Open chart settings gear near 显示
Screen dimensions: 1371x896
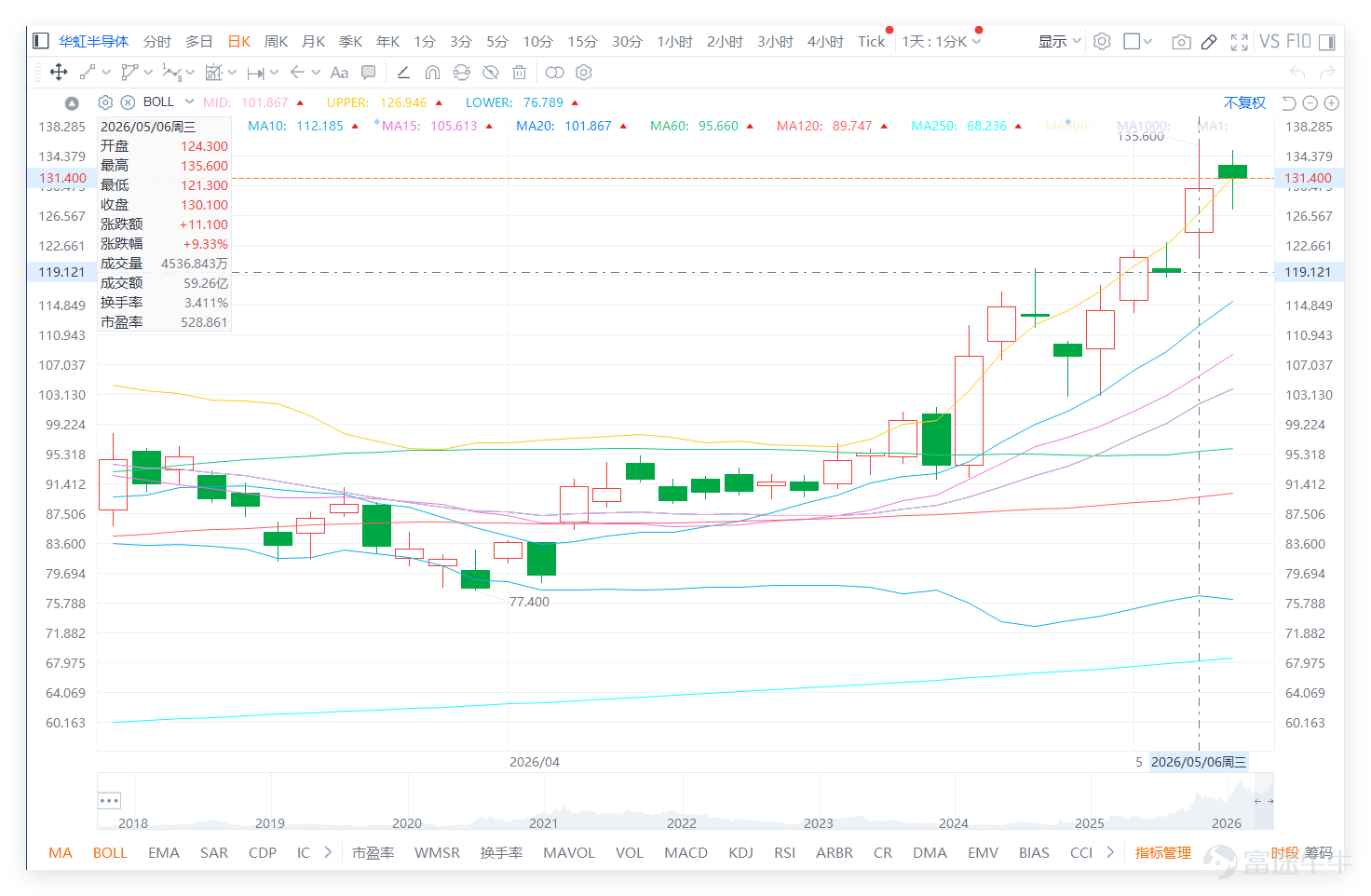(1102, 41)
